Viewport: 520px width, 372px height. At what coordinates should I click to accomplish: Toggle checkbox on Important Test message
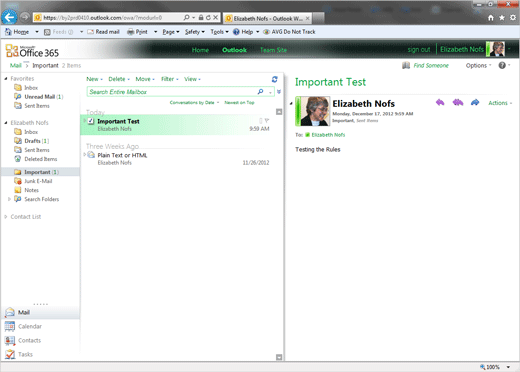(x=91, y=121)
